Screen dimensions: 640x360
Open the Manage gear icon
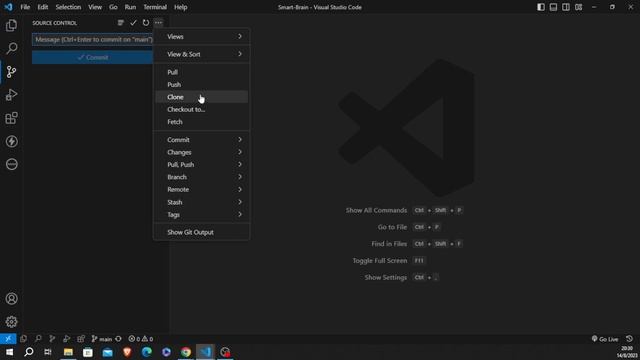[11, 322]
